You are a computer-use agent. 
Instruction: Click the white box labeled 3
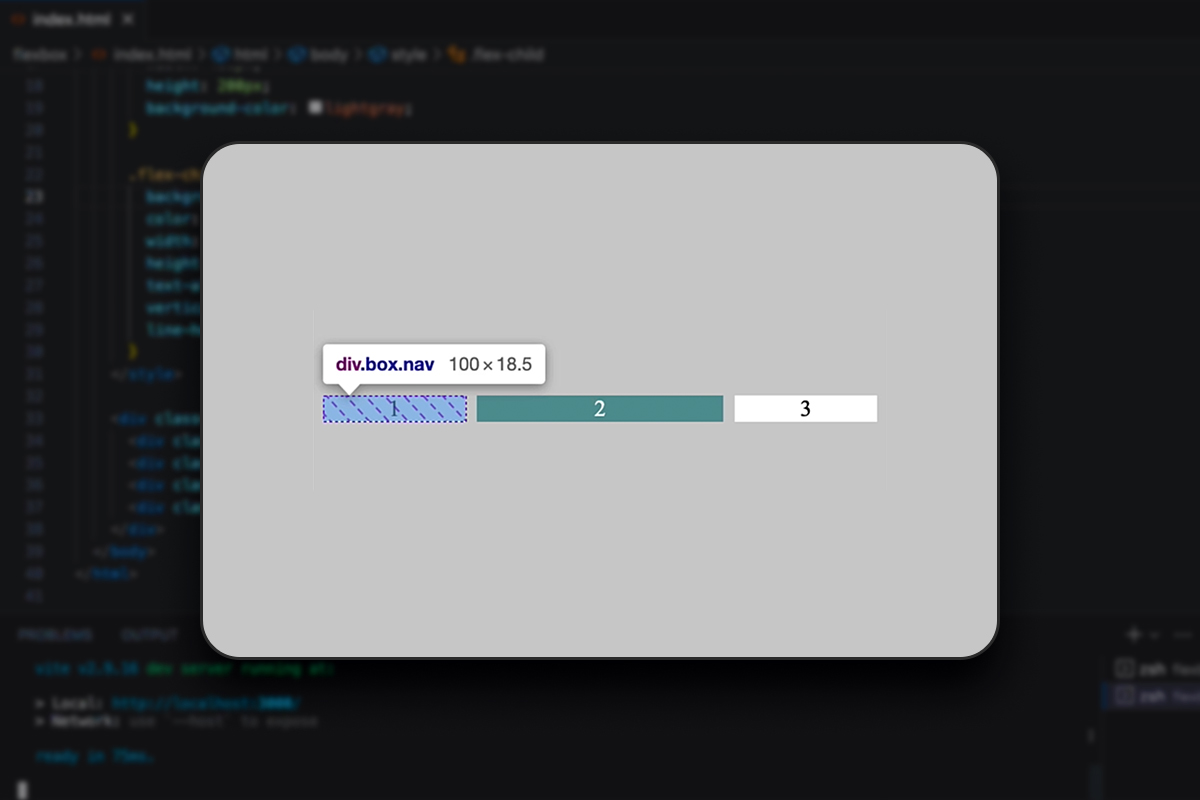click(x=806, y=409)
